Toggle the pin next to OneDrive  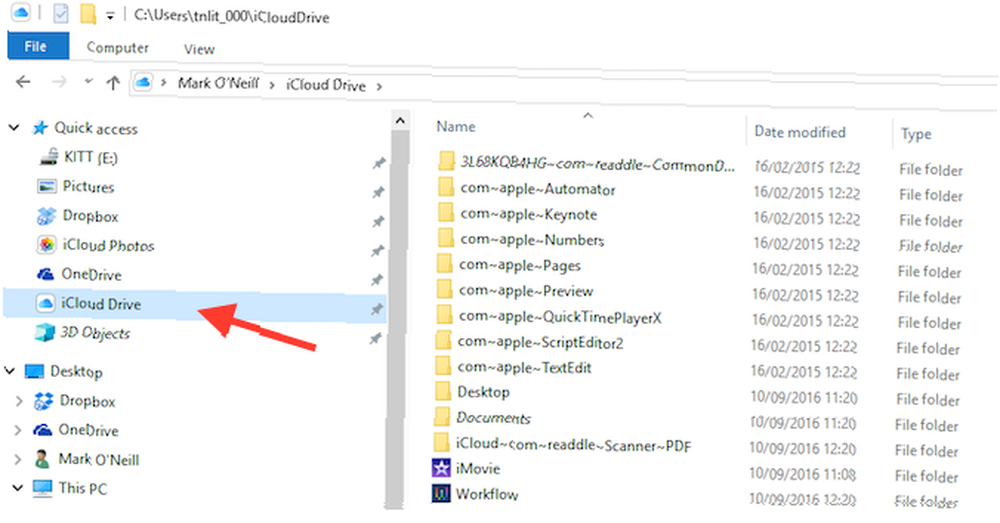click(x=377, y=279)
